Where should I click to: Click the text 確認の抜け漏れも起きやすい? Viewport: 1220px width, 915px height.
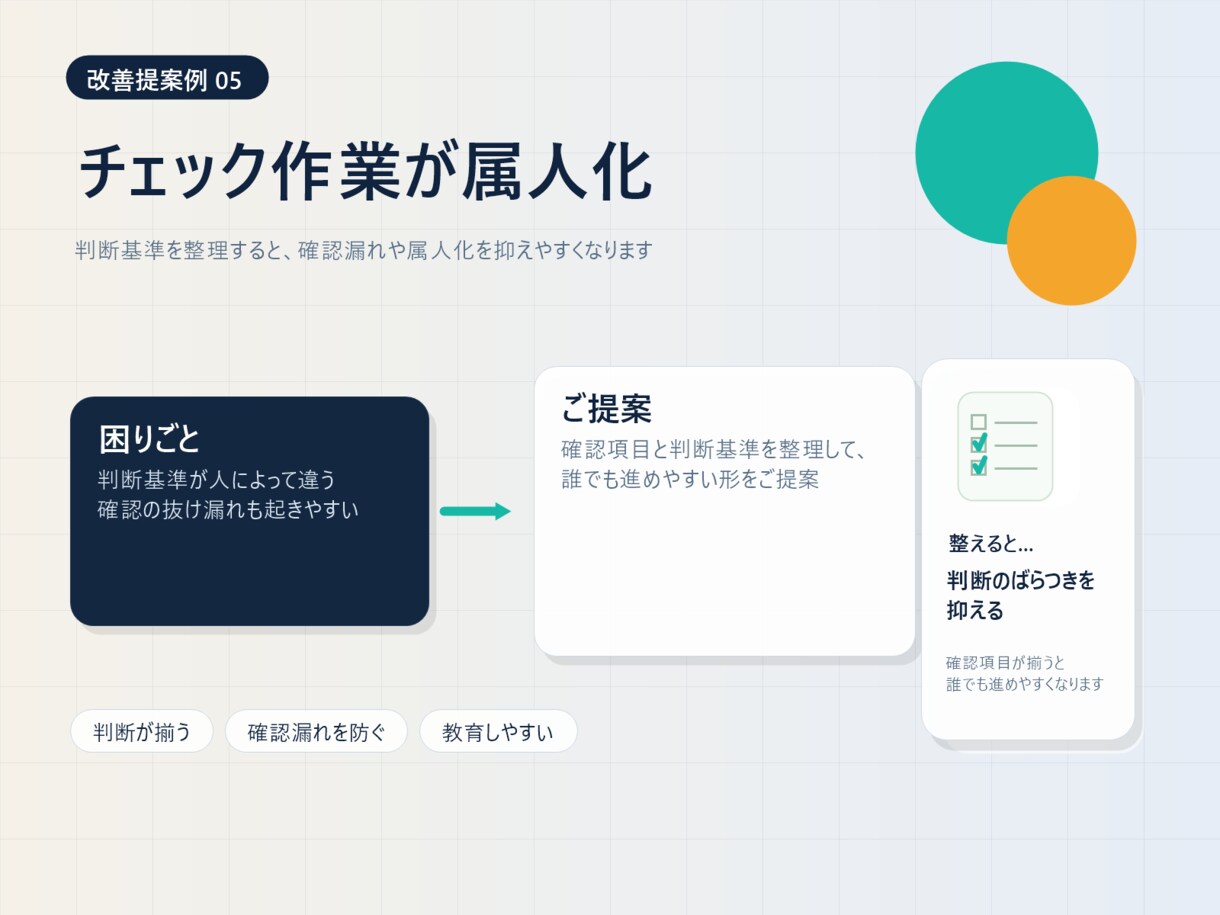click(228, 509)
